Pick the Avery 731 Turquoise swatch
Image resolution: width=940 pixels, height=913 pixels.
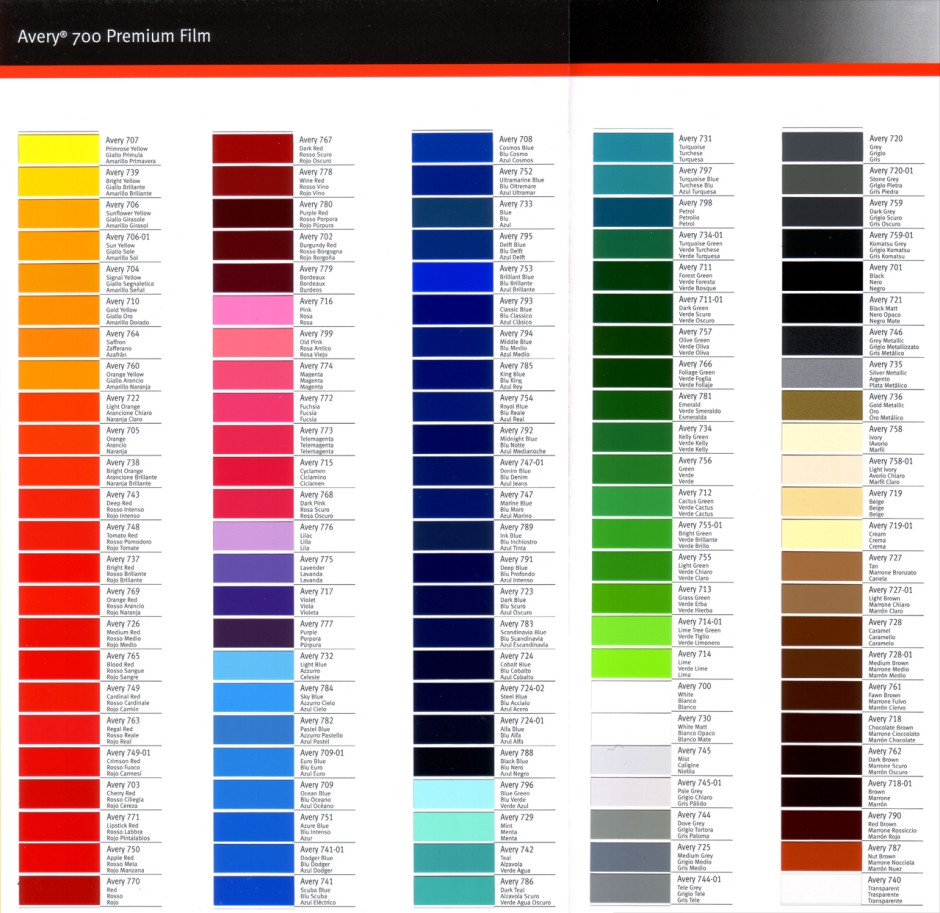(x=634, y=146)
